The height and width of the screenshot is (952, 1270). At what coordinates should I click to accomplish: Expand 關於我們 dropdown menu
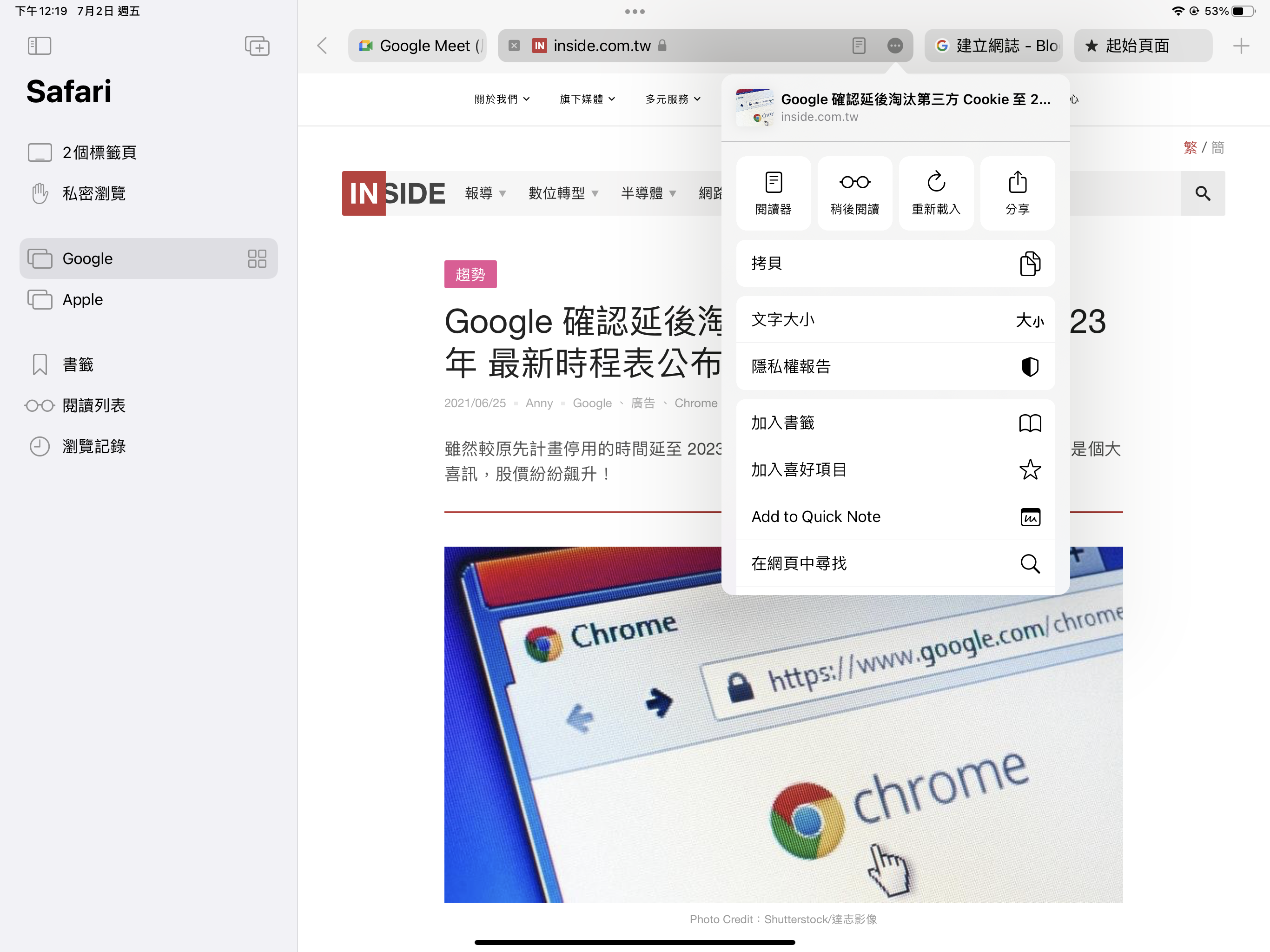click(x=502, y=99)
